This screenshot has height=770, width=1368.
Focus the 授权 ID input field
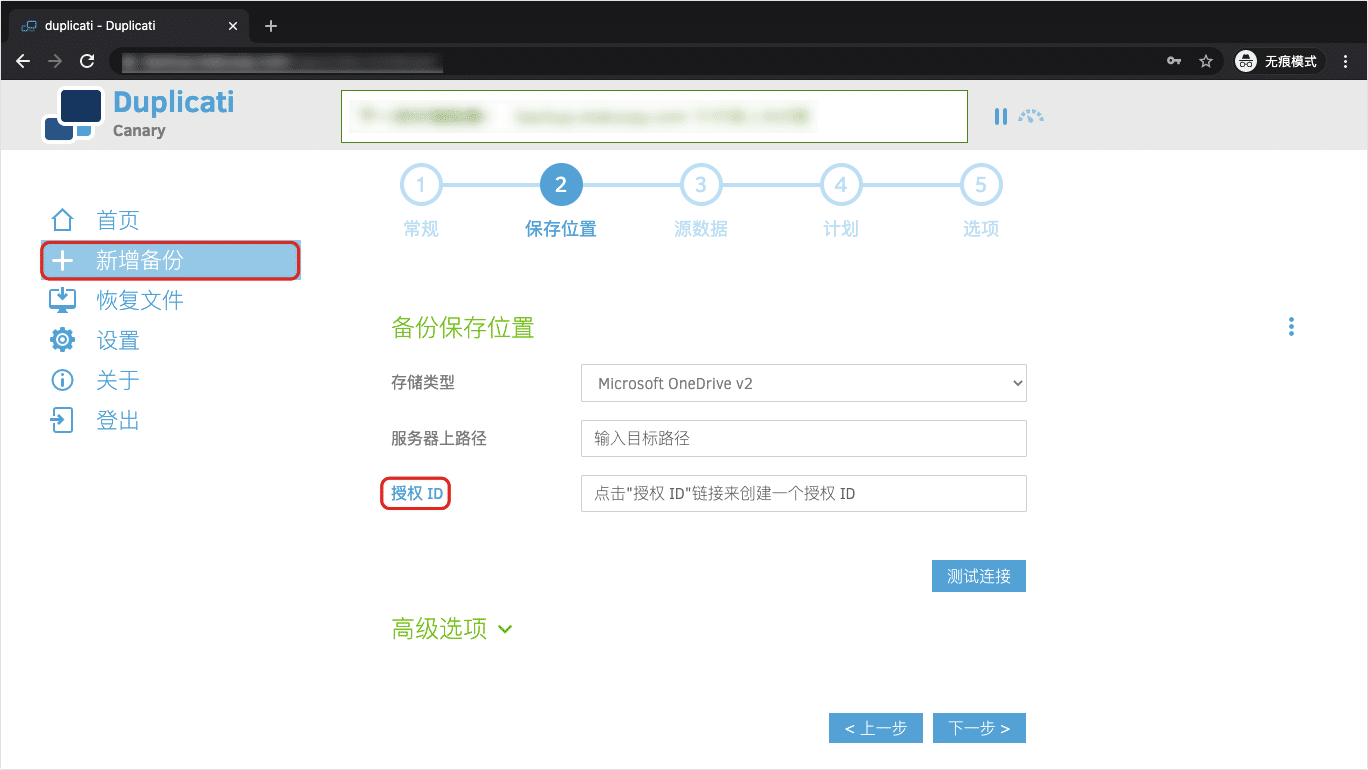point(803,493)
